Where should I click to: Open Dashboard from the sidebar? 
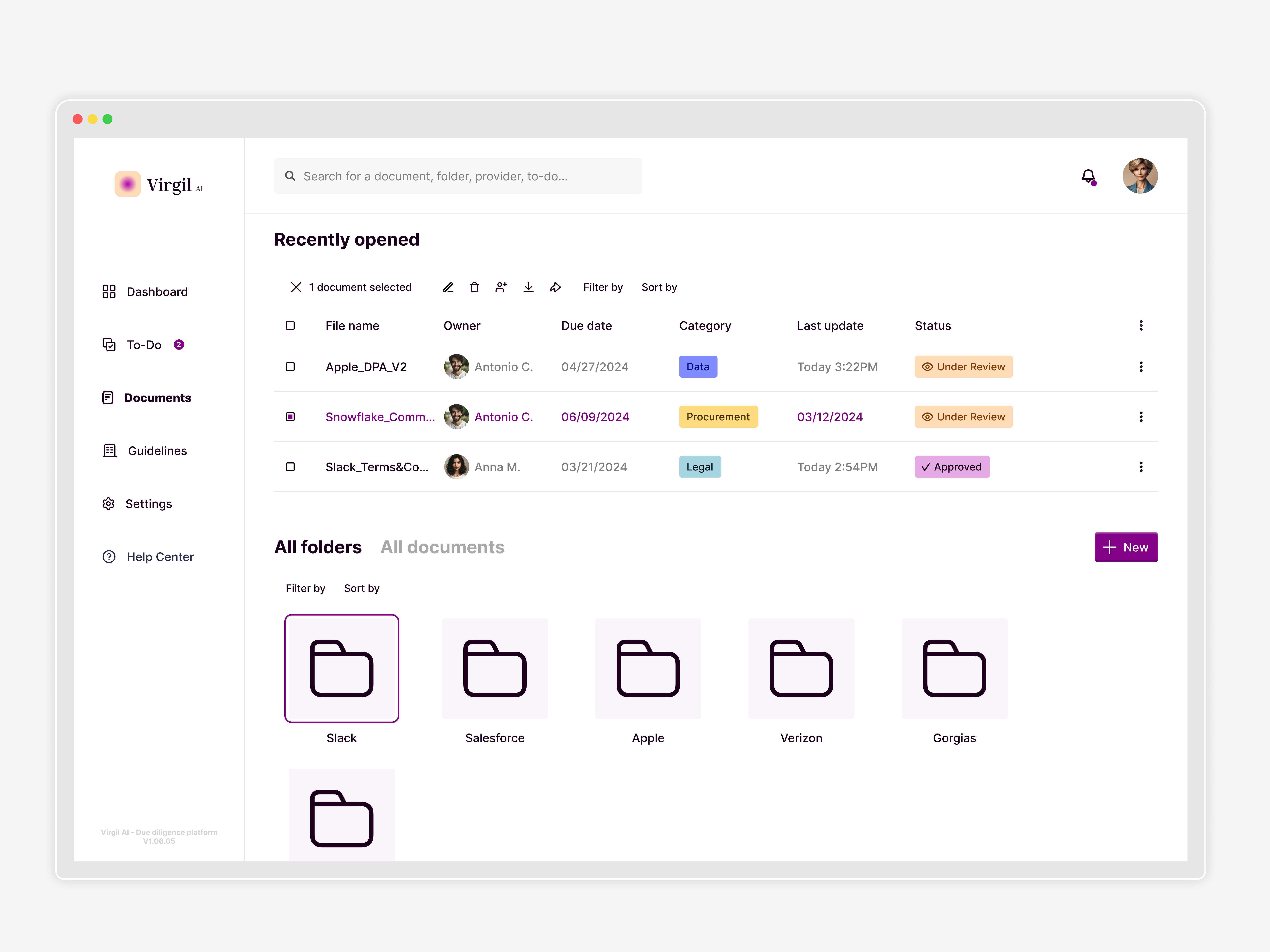pos(157,292)
